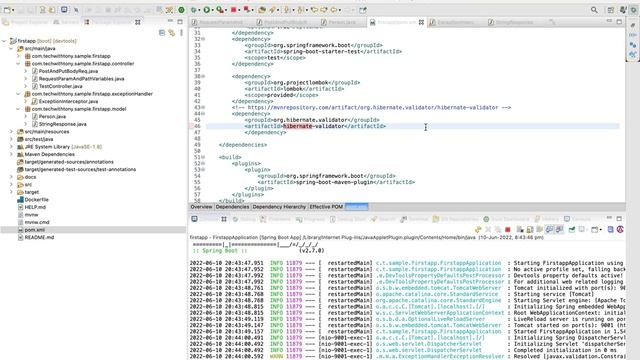This screenshot has width=640, height=360.
Task: Select ExceptionInterceptor.java in the tree
Action: pyautogui.click(x=68, y=101)
